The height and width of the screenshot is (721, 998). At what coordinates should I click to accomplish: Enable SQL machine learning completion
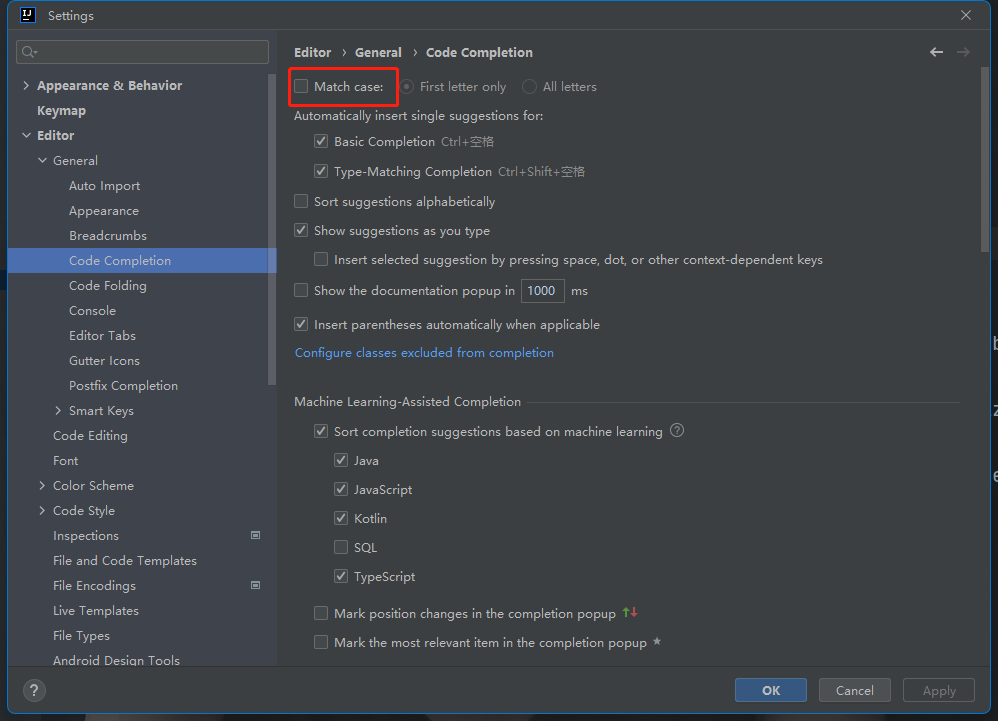click(341, 547)
